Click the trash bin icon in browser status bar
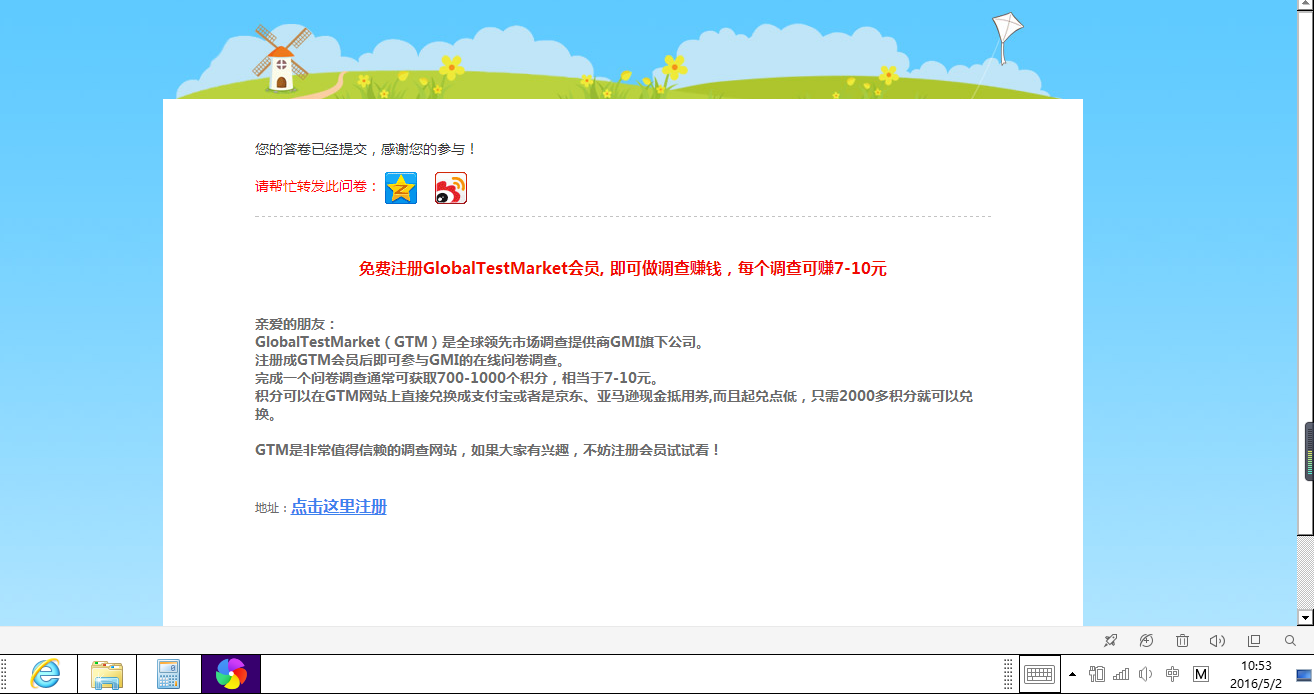Screen dimensions: 1314x694 point(1182,640)
